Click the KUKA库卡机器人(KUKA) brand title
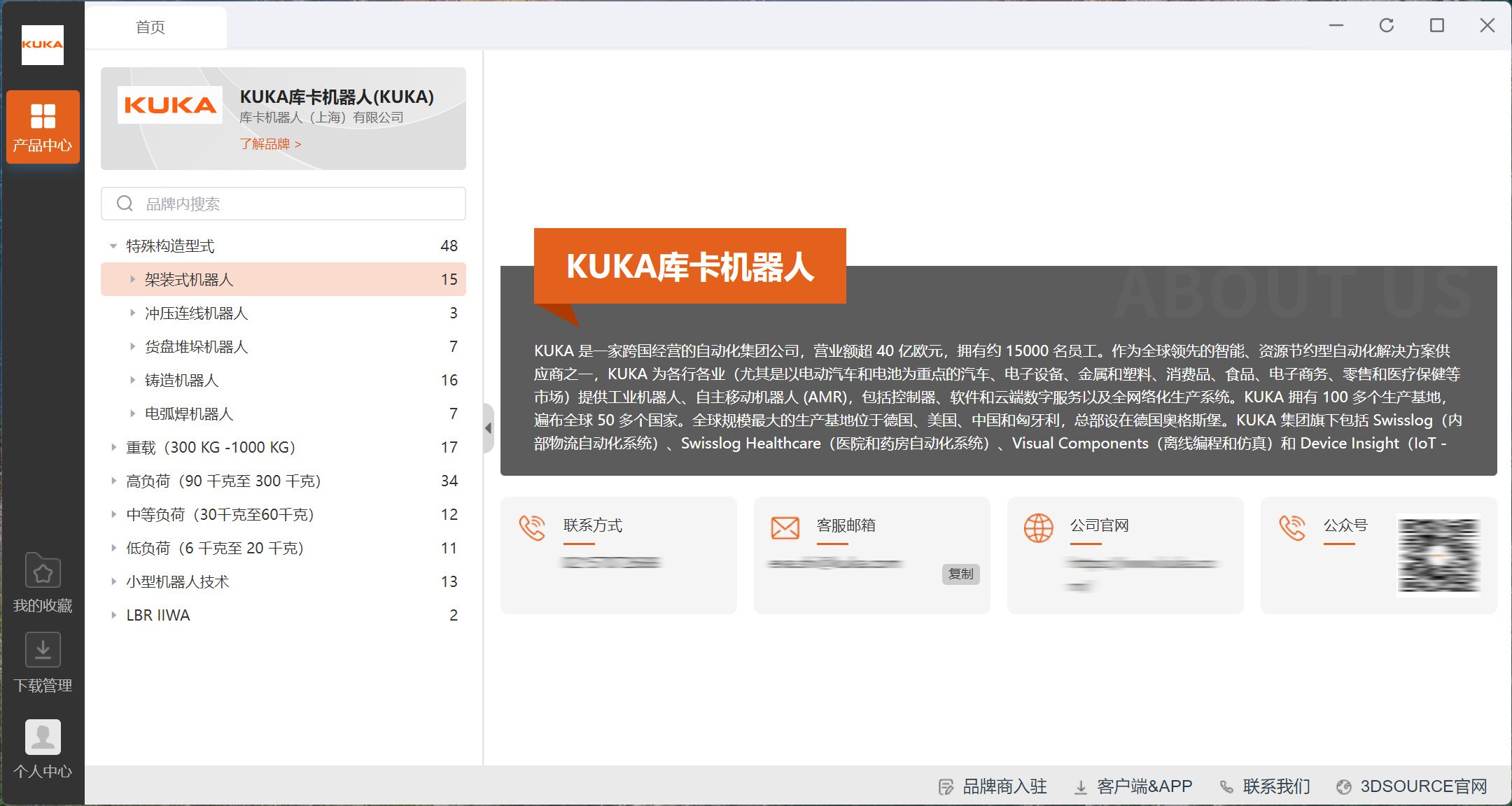The image size is (1512, 806). click(x=337, y=97)
